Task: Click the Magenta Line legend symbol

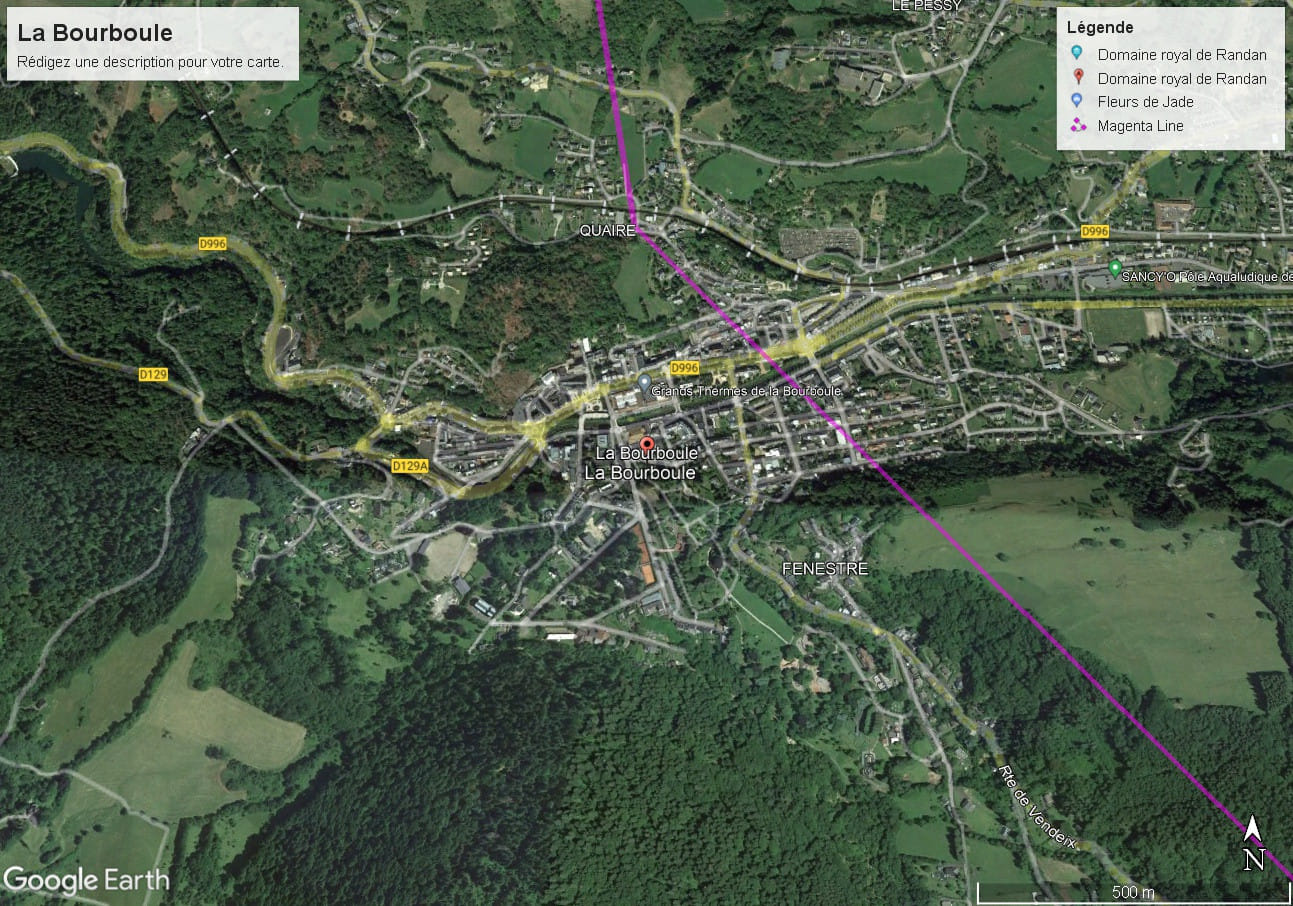Action: 1076,125
